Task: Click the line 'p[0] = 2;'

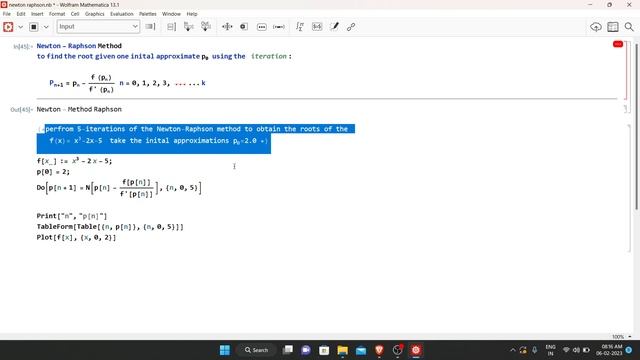Action: click(53, 172)
